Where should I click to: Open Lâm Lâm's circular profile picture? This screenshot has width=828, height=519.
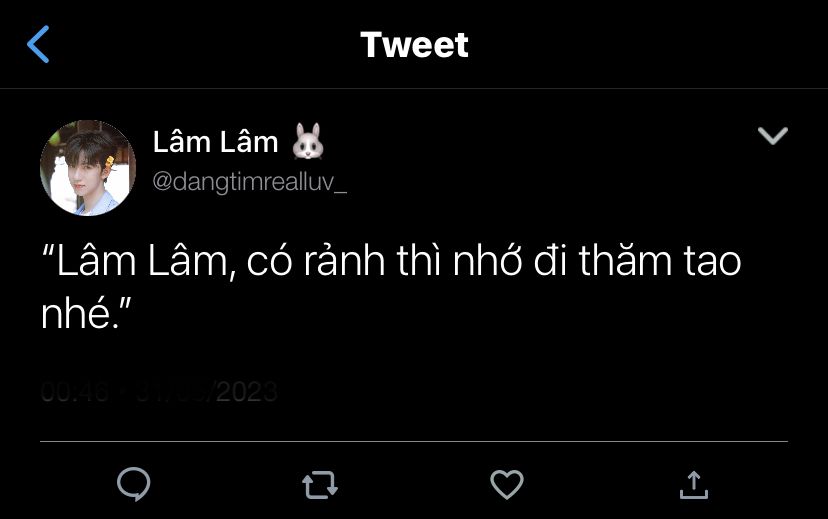pos(88,168)
